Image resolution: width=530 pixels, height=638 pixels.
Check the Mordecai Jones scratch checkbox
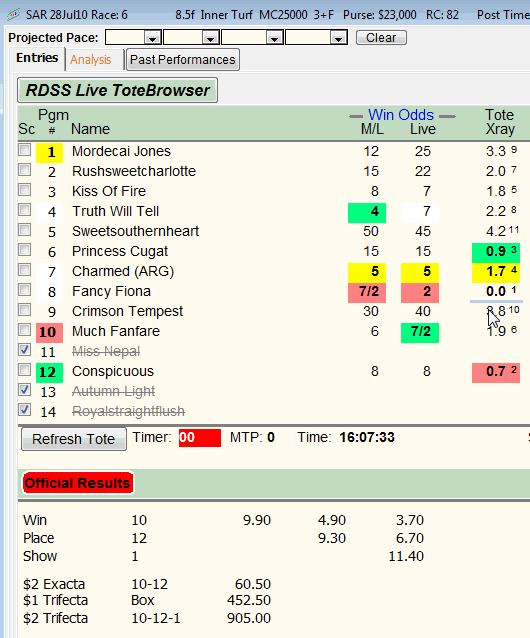point(24,150)
